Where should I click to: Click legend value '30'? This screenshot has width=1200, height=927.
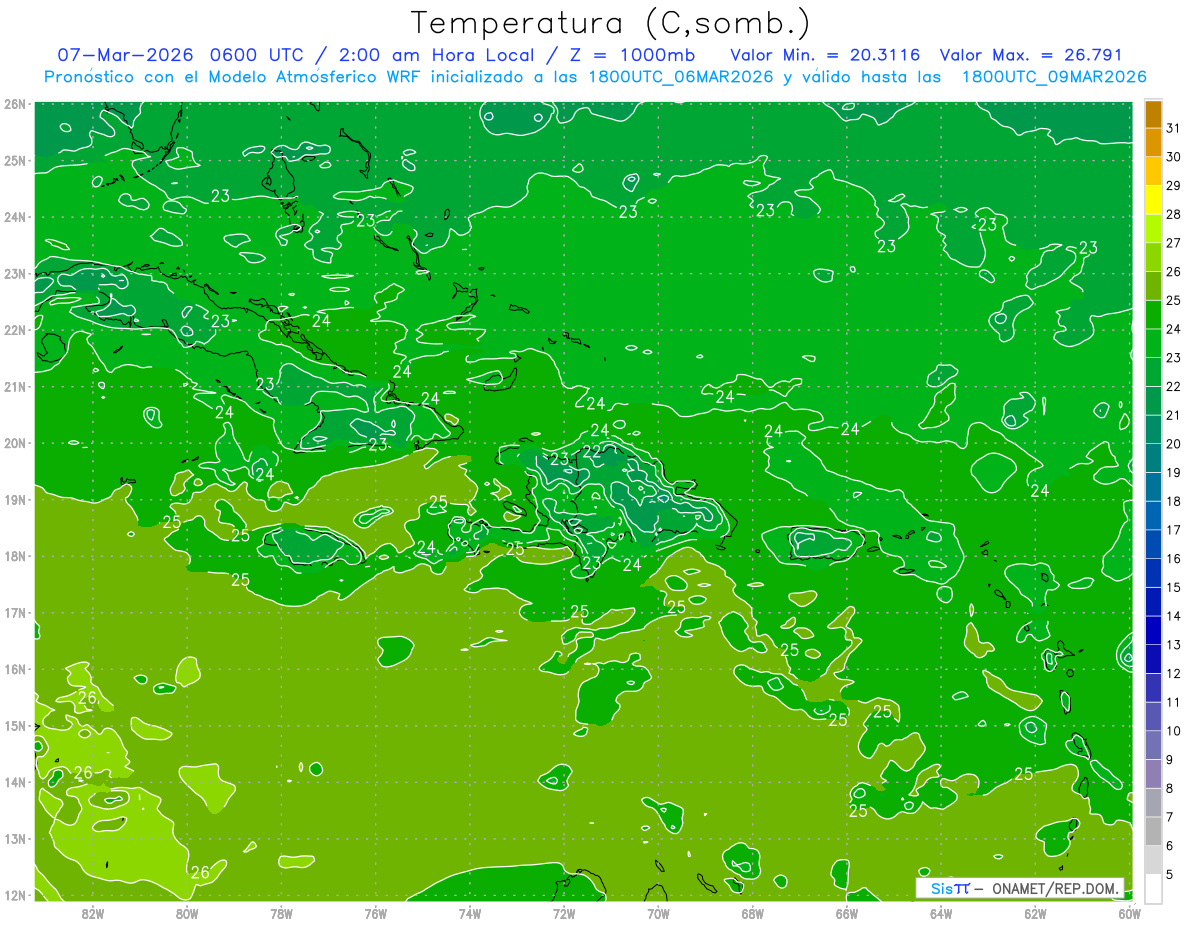coord(1174,157)
